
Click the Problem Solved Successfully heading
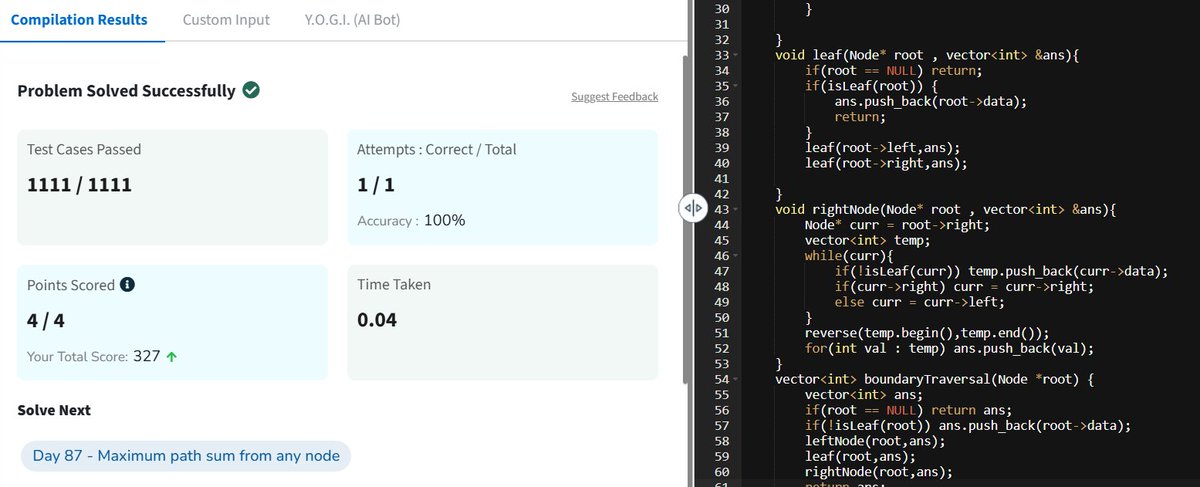tap(127, 91)
